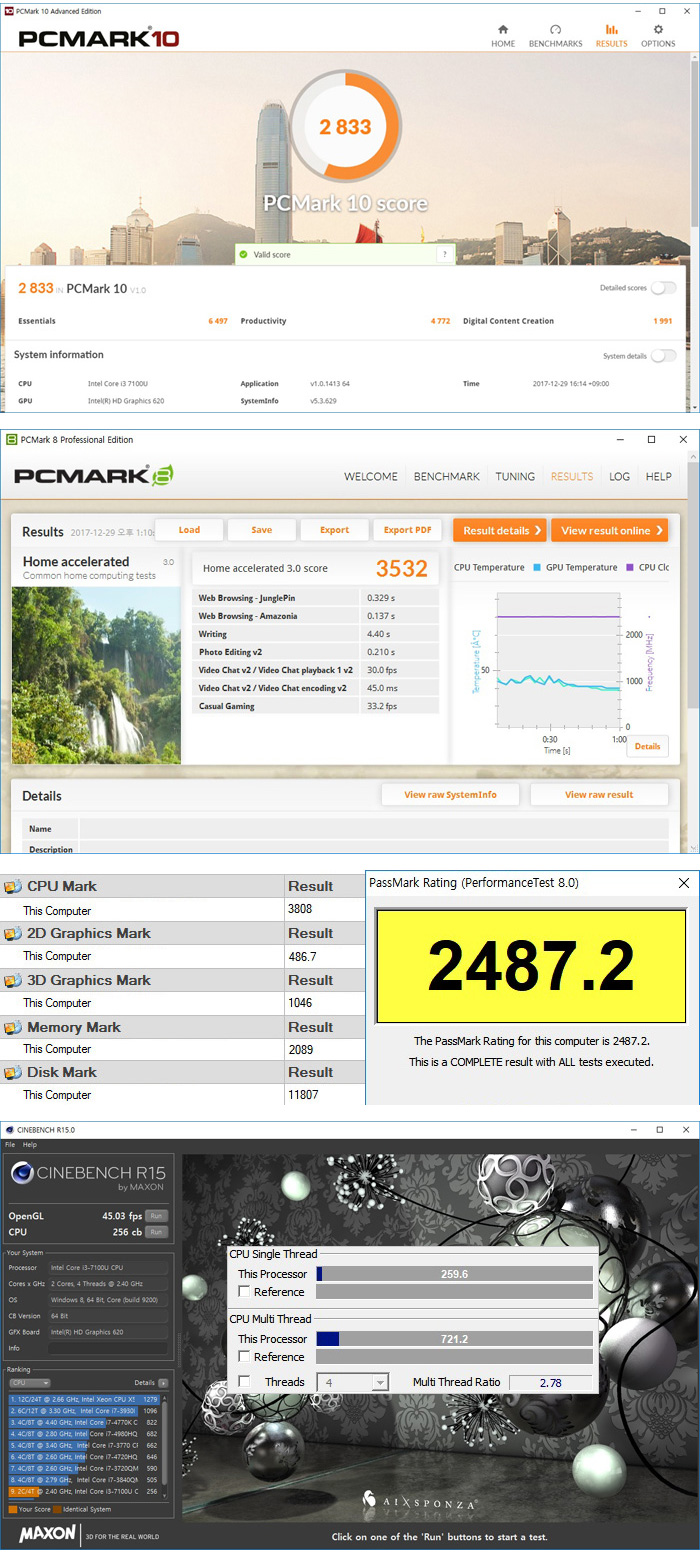Open the LOG tab in PCMark 8
The width and height of the screenshot is (700, 1553).
[620, 477]
